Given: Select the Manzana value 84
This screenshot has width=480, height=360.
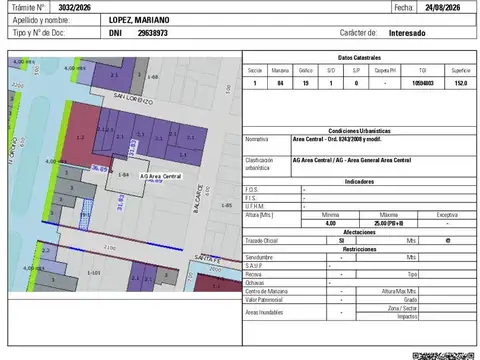Looking at the screenshot, I should [280, 83].
